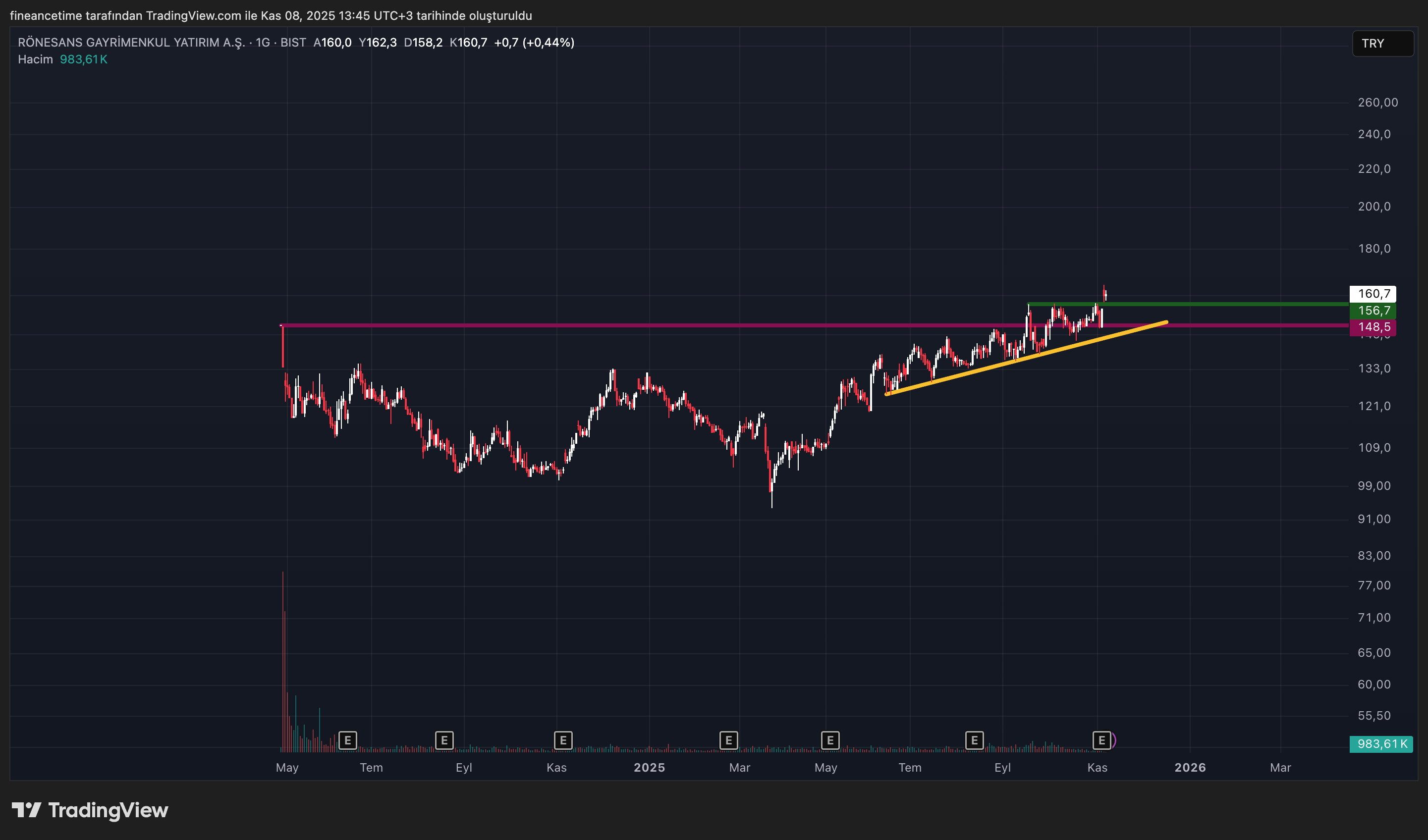Click the E marker near Mar 2025
Screen dimensions: 1428x840
(x=728, y=740)
